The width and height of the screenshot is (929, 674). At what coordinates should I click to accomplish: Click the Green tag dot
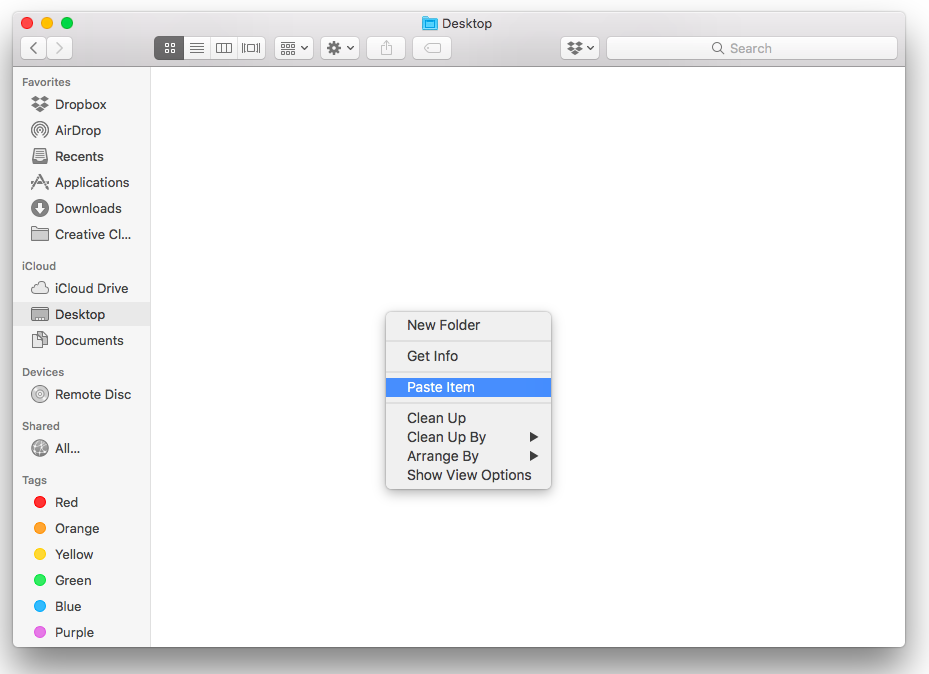pos(40,580)
